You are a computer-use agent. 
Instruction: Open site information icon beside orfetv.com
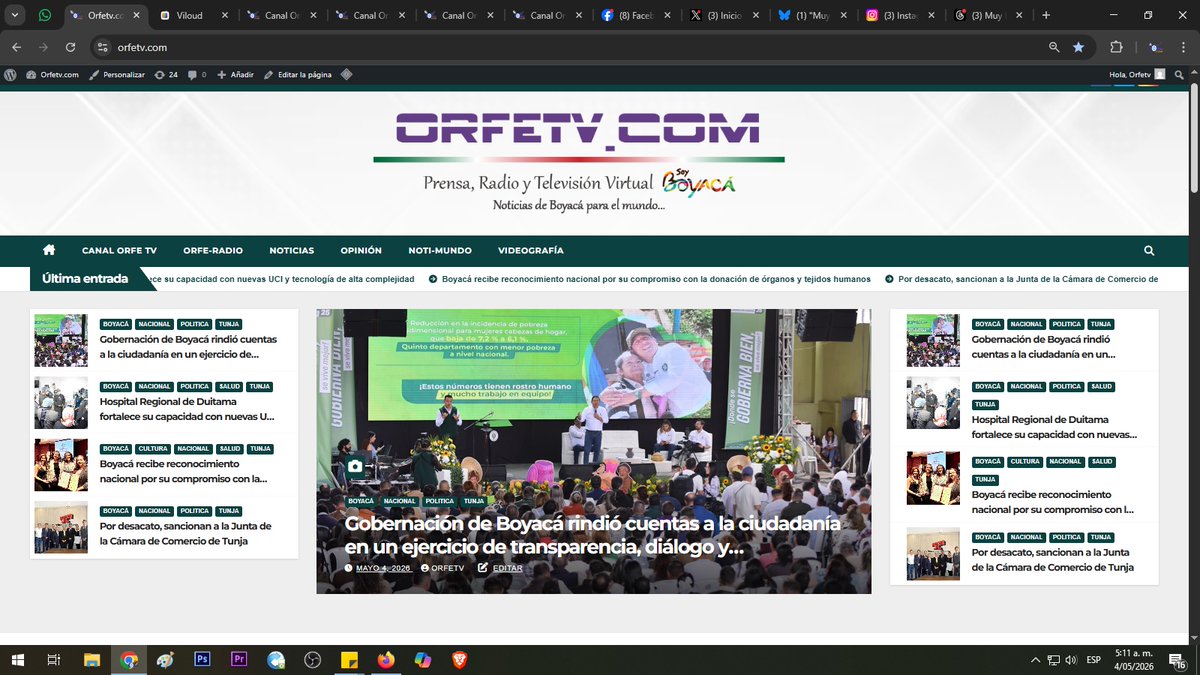coord(102,47)
